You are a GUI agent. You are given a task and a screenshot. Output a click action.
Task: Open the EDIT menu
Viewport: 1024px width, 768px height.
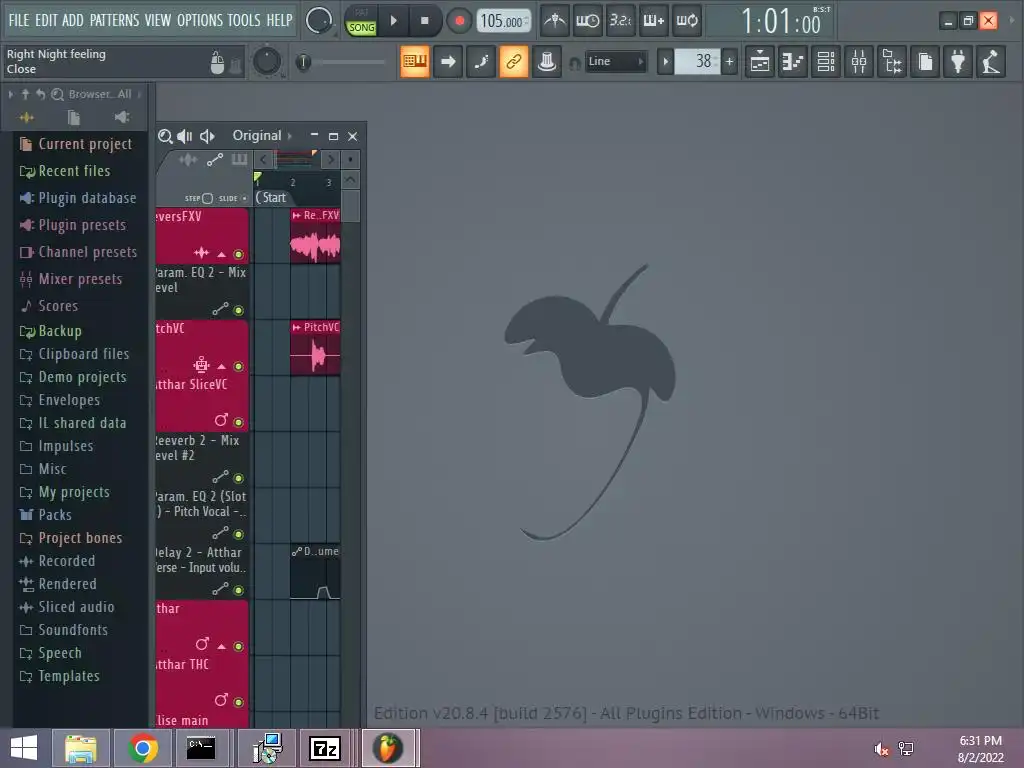46,20
